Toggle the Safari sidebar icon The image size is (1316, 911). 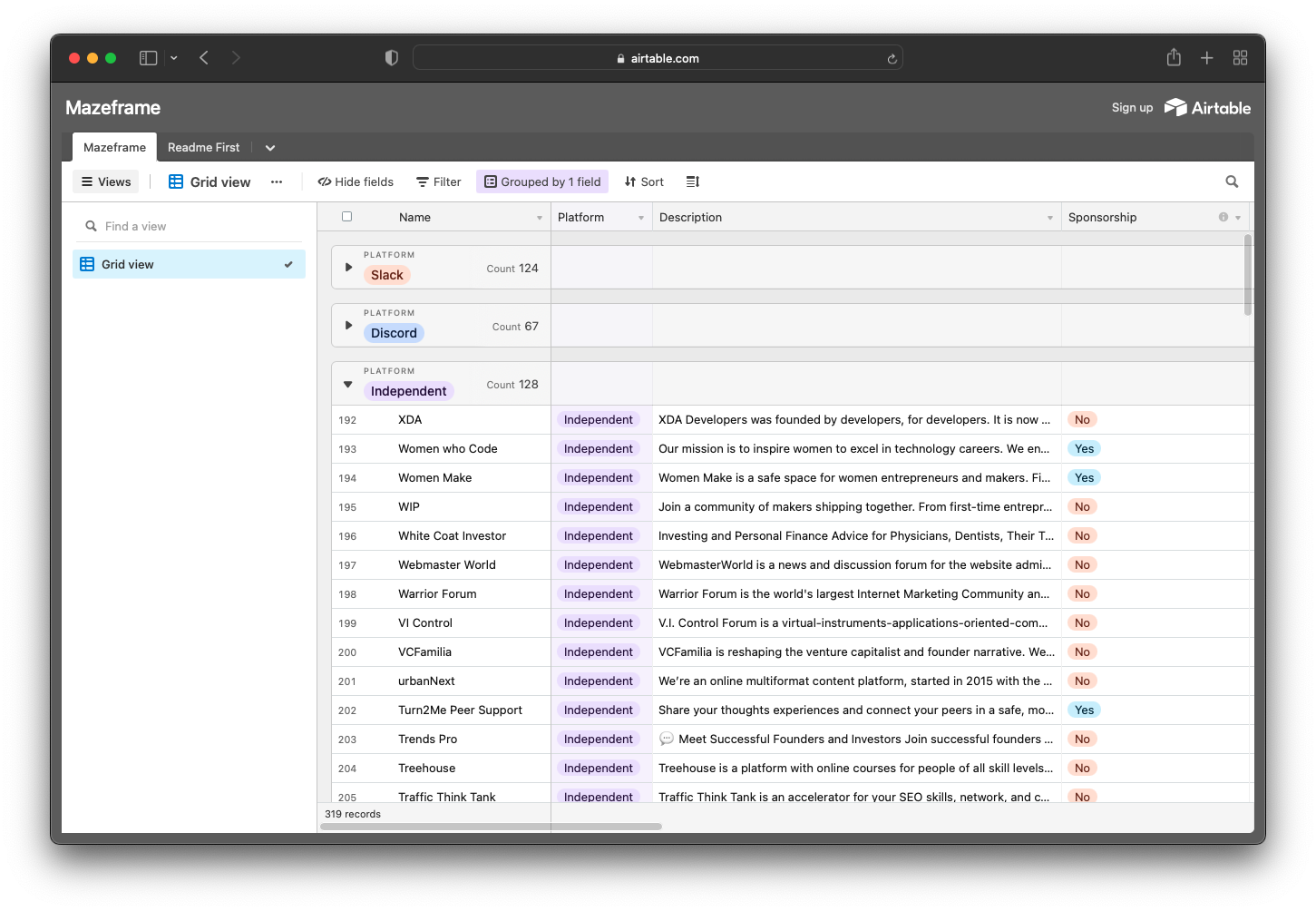(x=148, y=58)
